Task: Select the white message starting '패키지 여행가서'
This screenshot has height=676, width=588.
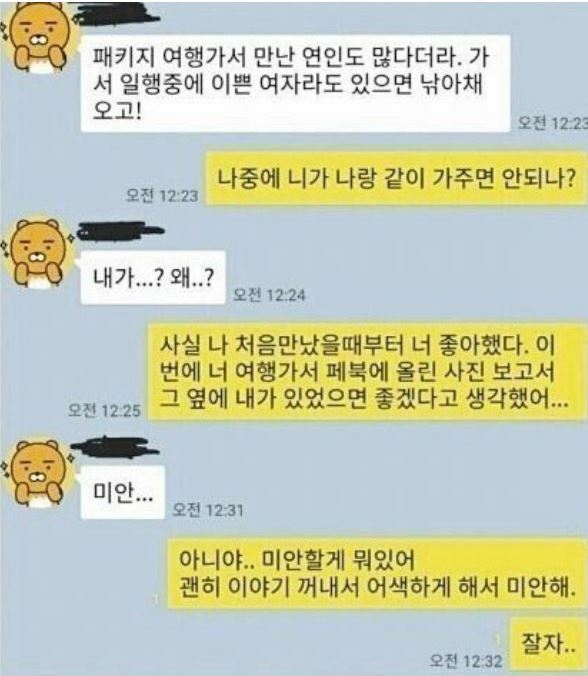Action: click(295, 83)
